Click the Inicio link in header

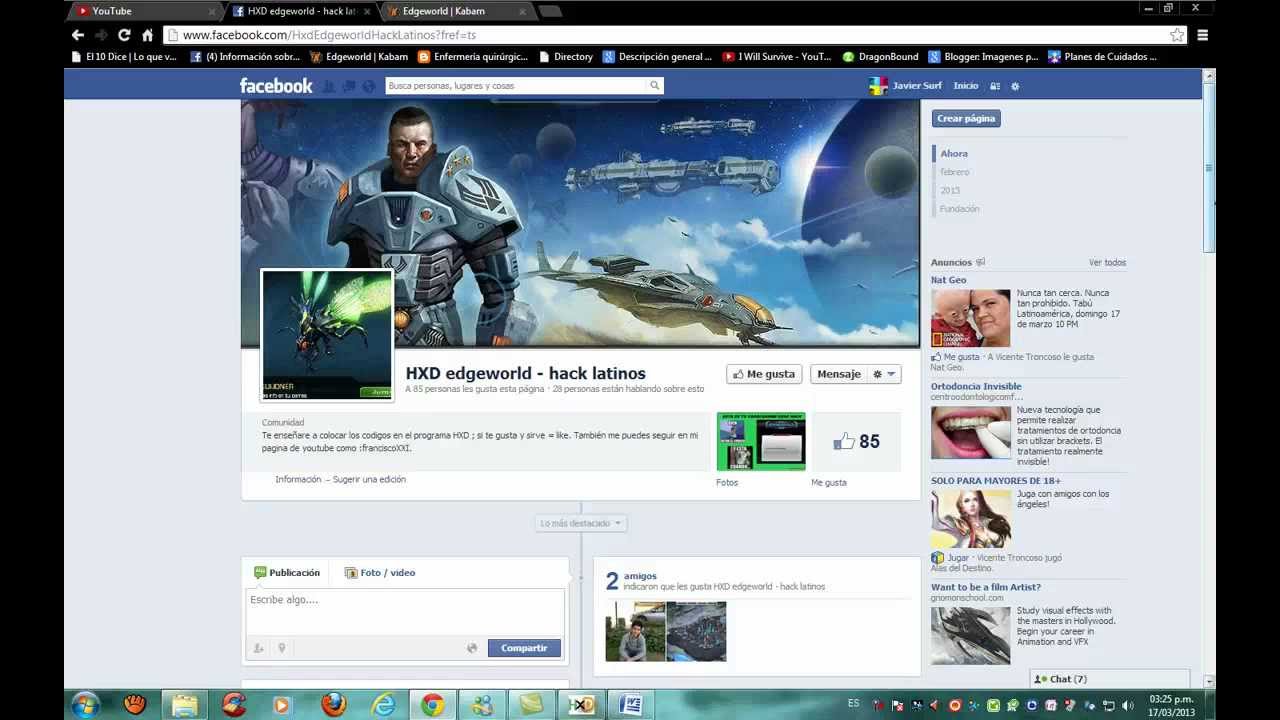point(966,86)
